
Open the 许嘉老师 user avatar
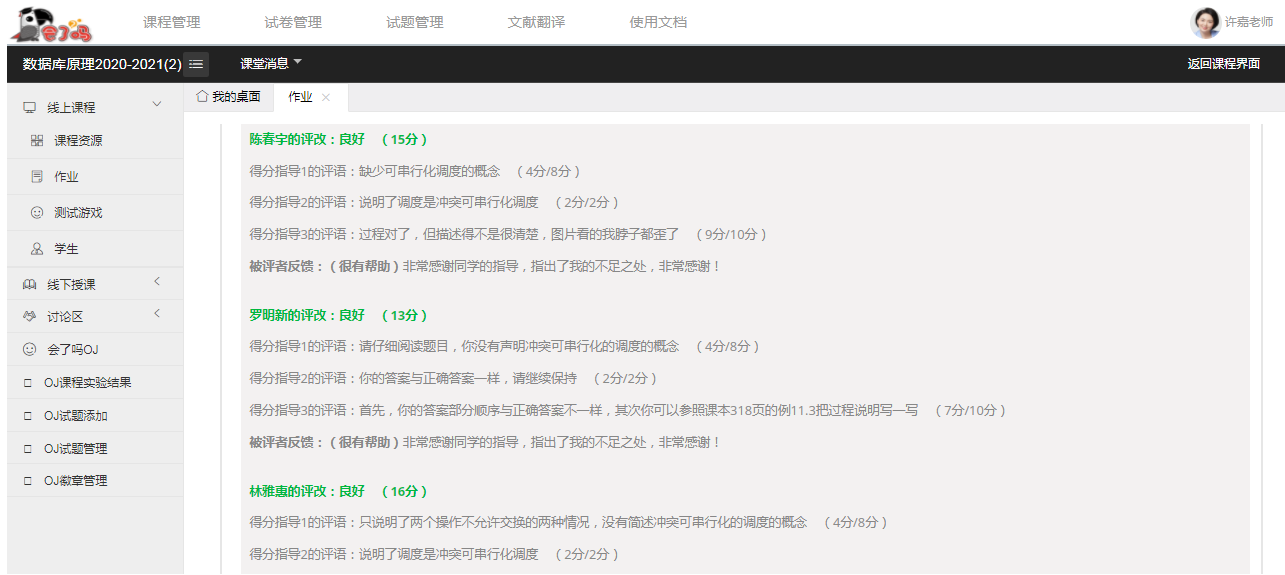[x=1205, y=22]
